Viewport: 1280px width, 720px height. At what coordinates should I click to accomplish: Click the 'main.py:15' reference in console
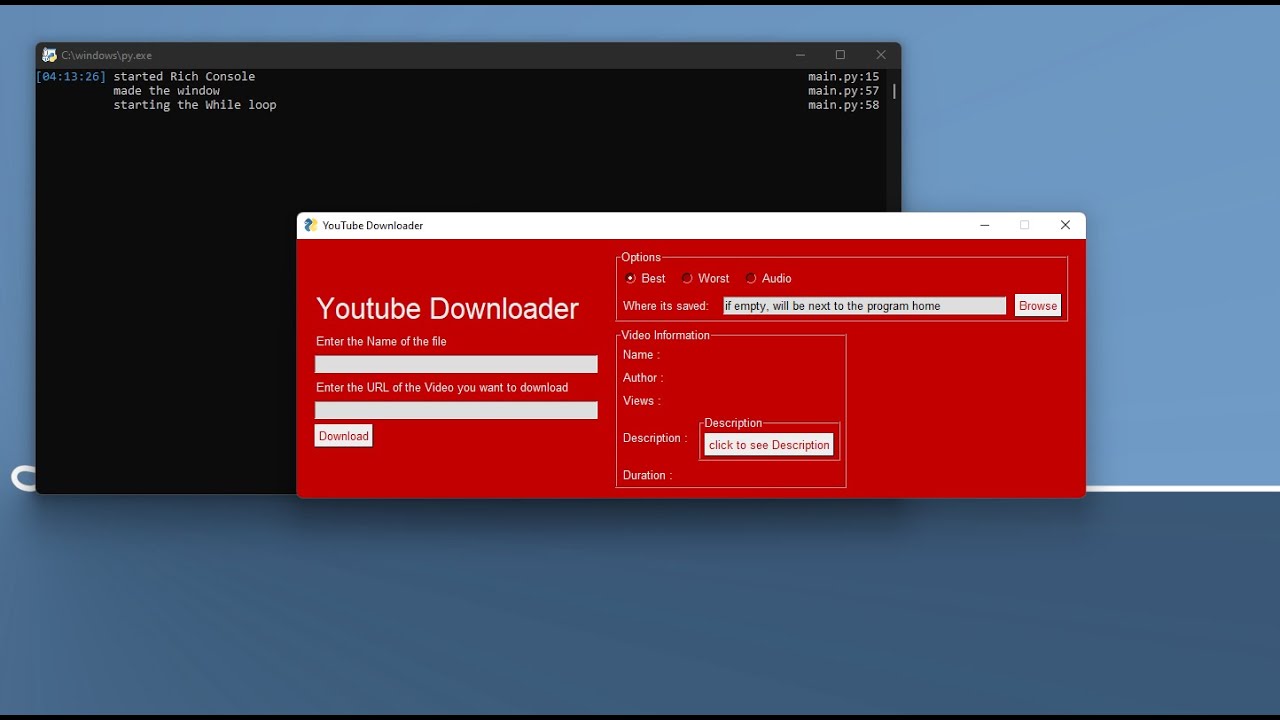844,76
